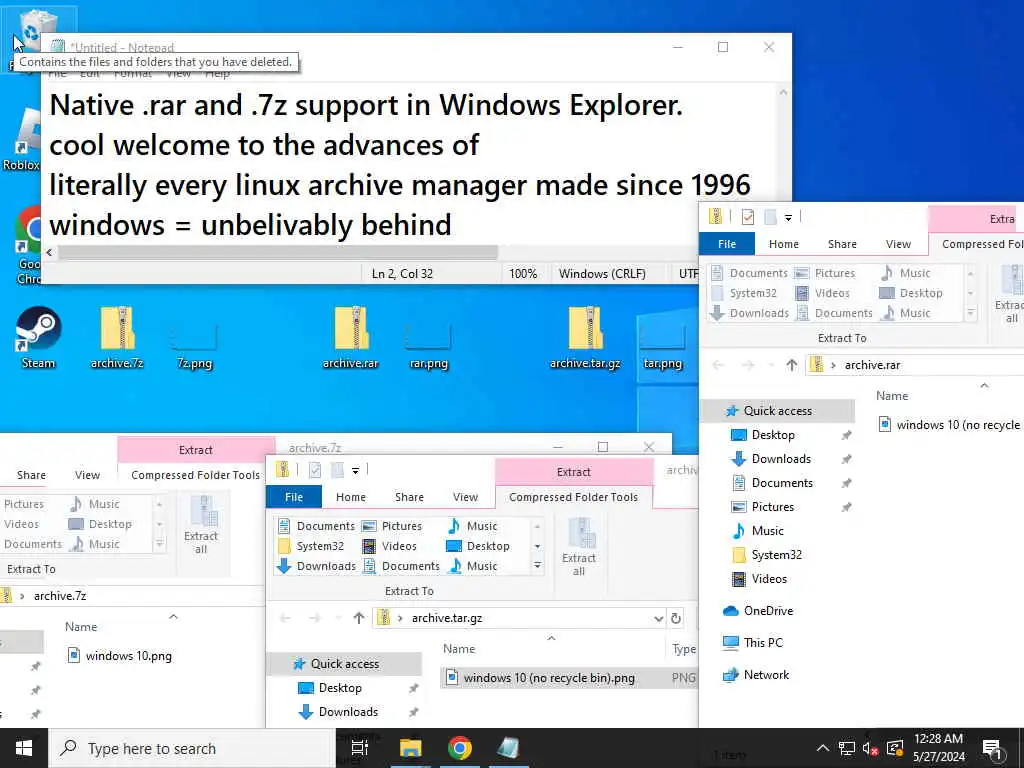Sort by Name column in archive.rar window
The height and width of the screenshot is (768, 1024).
pos(892,396)
